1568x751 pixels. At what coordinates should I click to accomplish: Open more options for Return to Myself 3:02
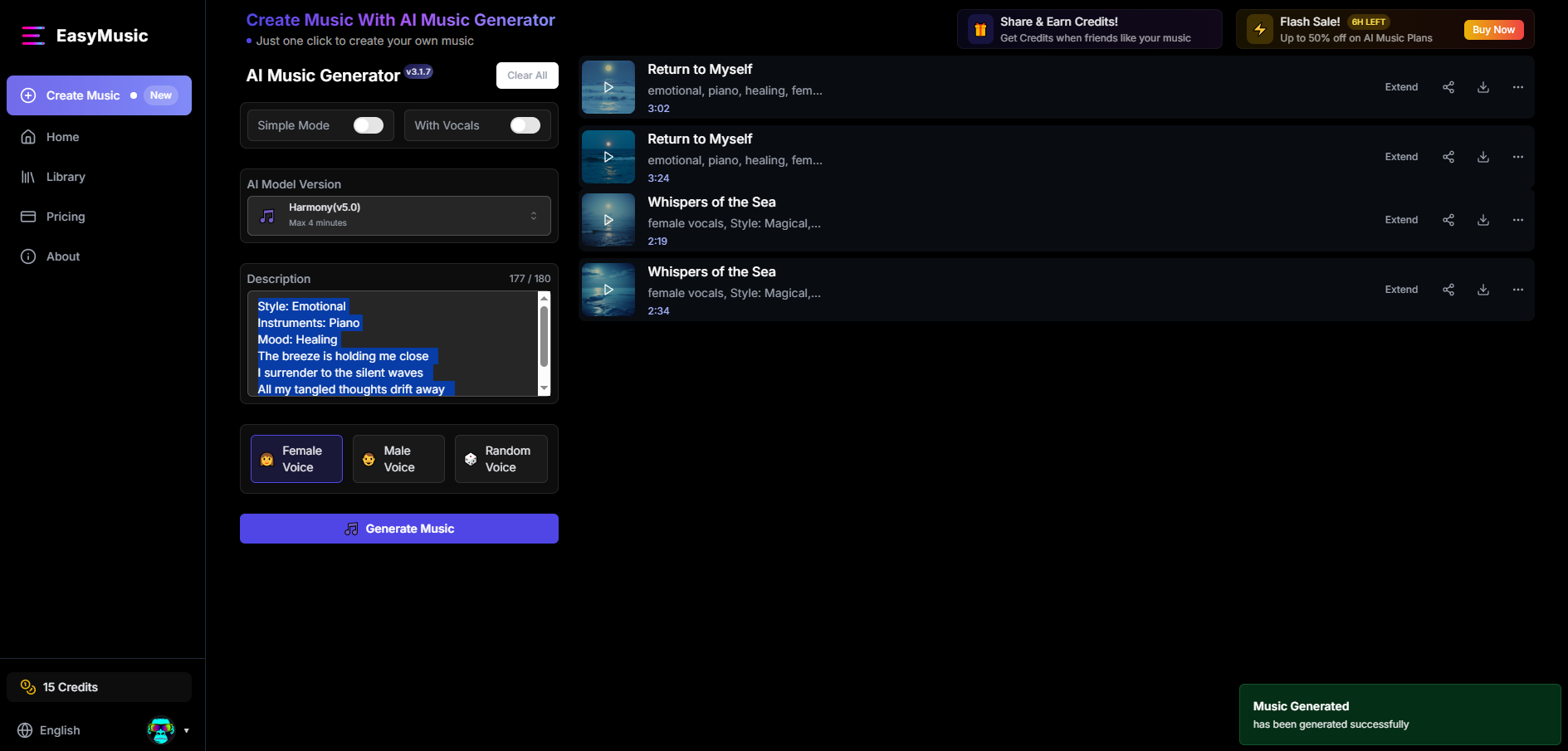coord(1518,87)
